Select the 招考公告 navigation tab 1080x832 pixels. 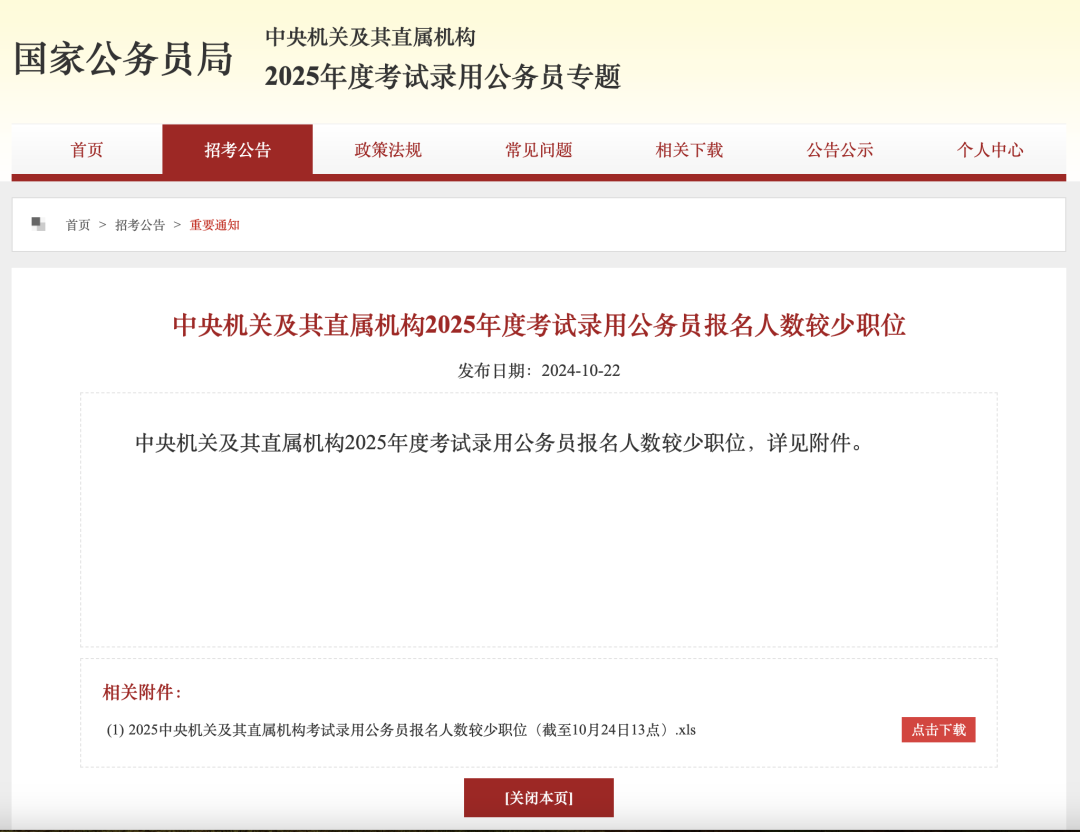click(x=238, y=149)
